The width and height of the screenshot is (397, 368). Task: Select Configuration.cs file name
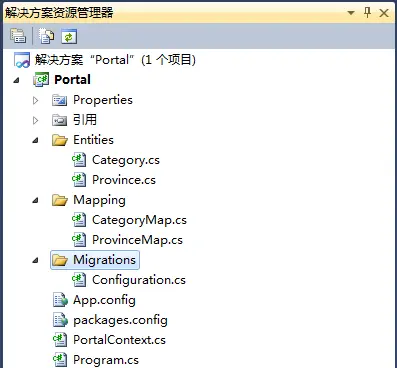(x=139, y=280)
